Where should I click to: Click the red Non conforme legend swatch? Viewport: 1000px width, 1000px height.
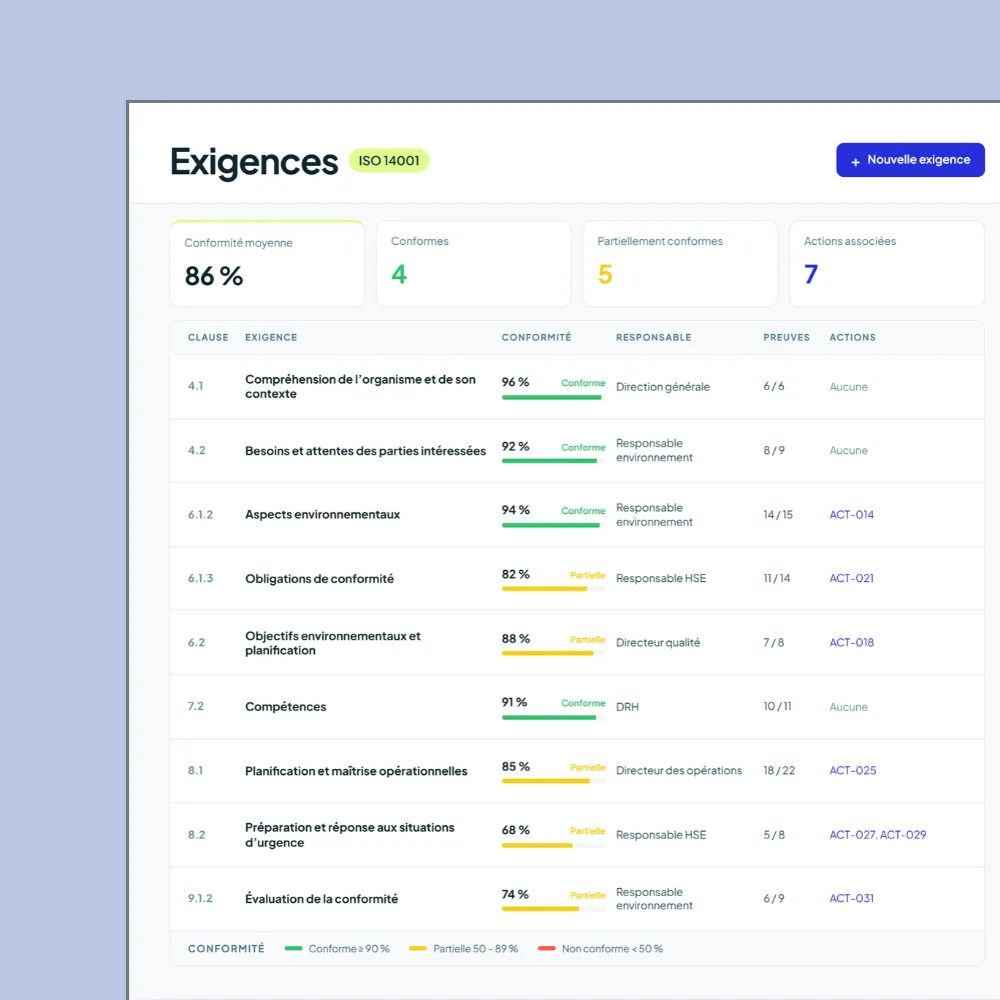pyautogui.click(x=547, y=948)
